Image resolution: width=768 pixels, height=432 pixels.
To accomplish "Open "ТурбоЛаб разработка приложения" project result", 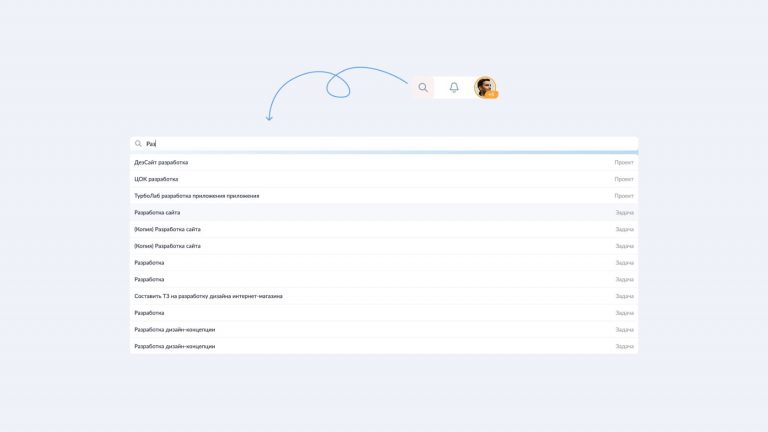I will tap(384, 196).
